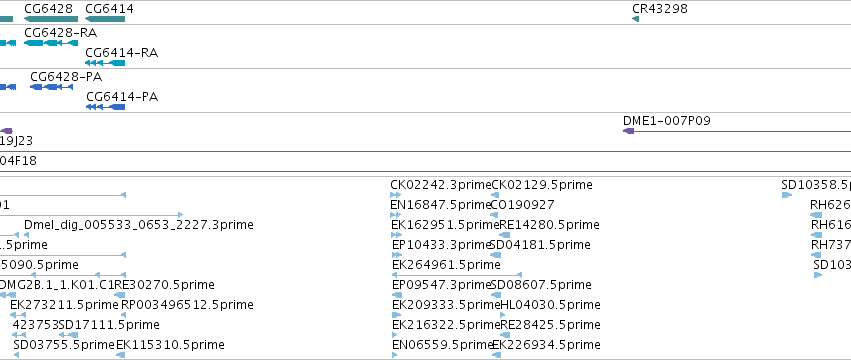This screenshot has height=360, width=851.
Task: Select EST EN16847.5prime
Action: [441, 205]
